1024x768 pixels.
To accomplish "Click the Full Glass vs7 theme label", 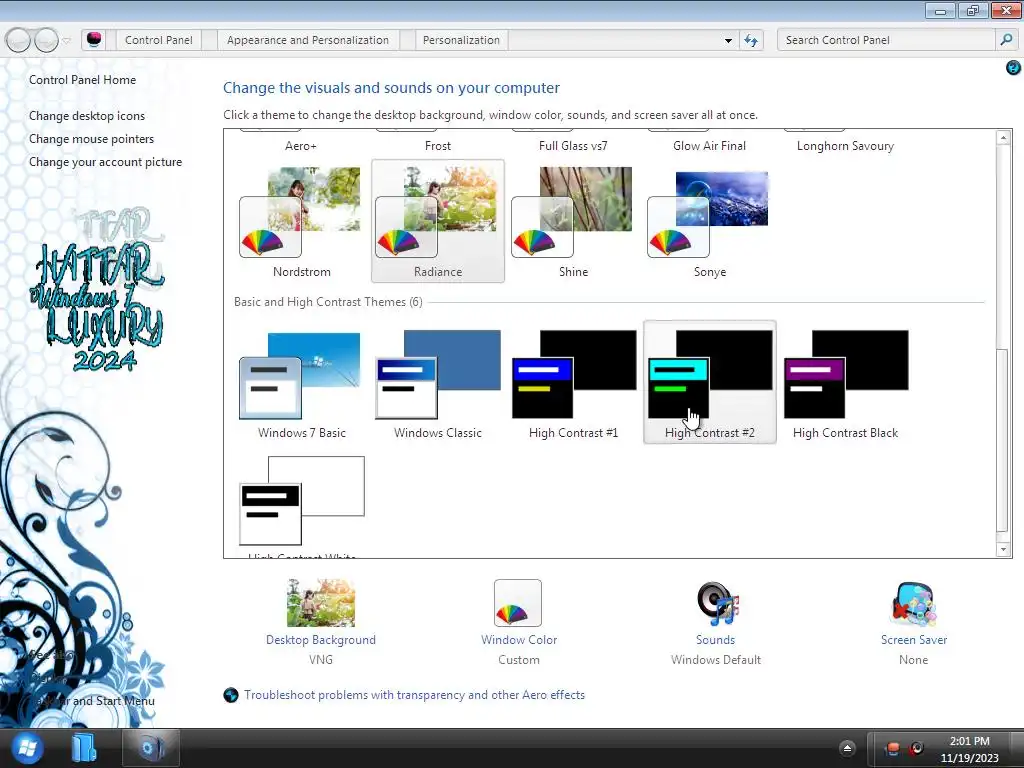I will pyautogui.click(x=573, y=146).
